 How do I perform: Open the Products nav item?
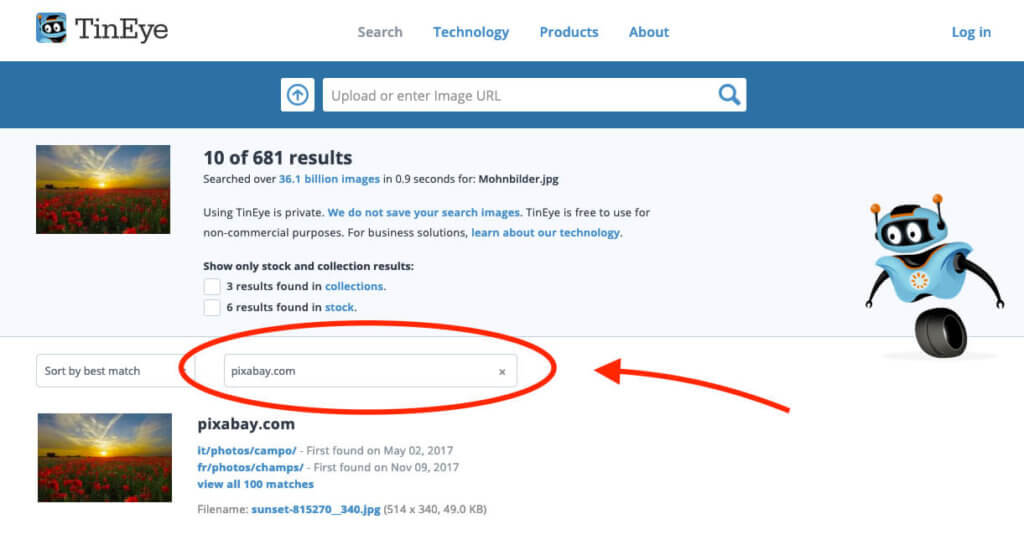pos(569,32)
